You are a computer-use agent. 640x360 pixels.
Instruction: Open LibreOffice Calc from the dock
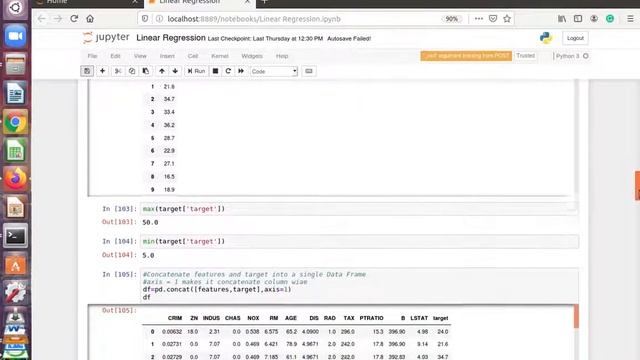[x=16, y=151]
